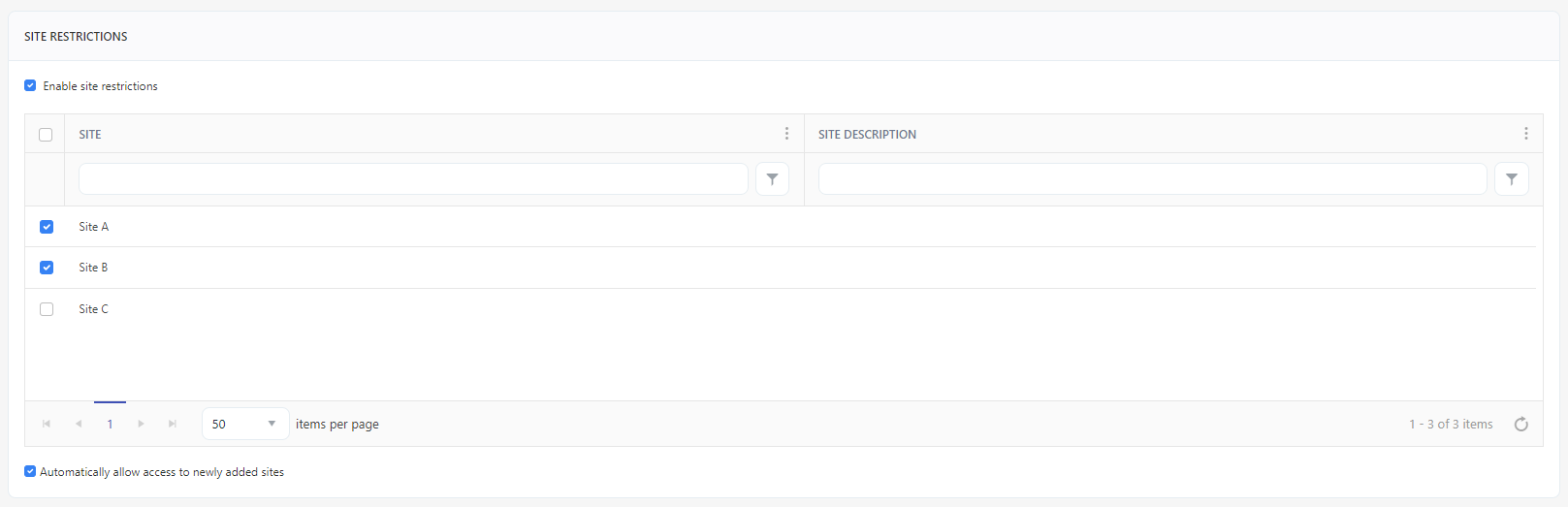Viewport: 1568px width, 507px height.
Task: Sort by the SITE column header
Action: [x=90, y=135]
